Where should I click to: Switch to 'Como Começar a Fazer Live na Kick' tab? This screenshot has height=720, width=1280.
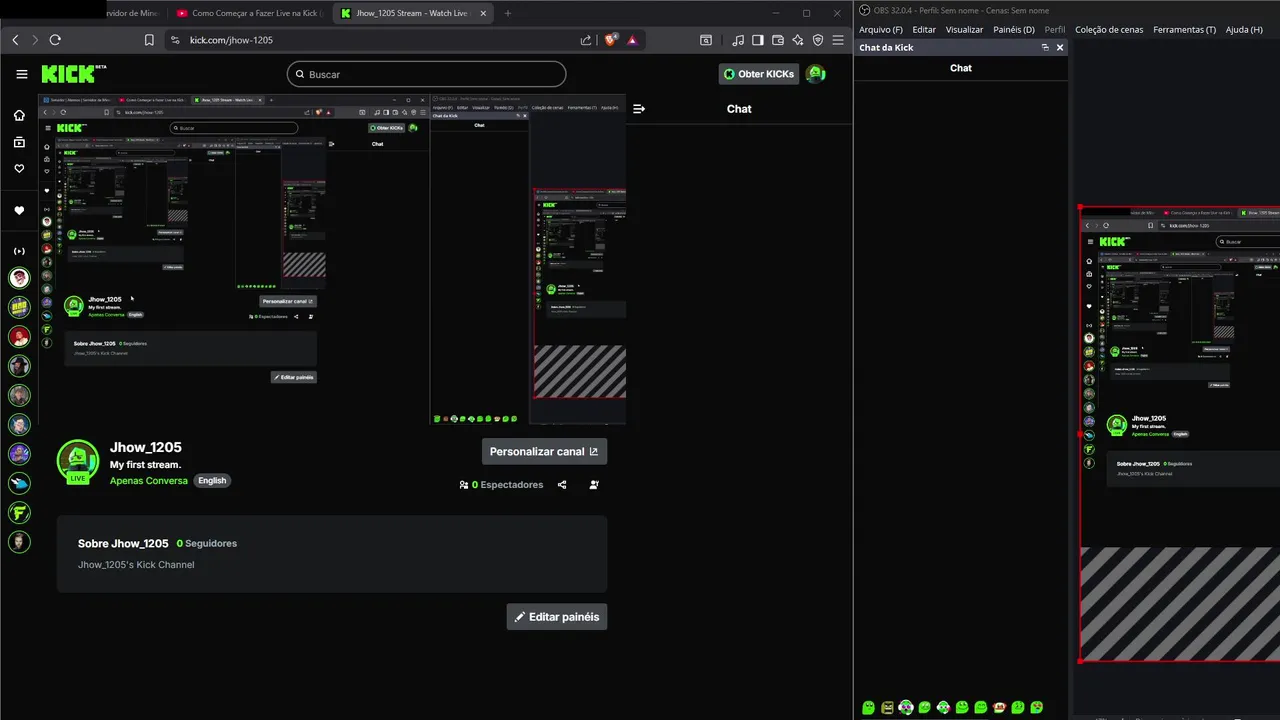(x=247, y=13)
